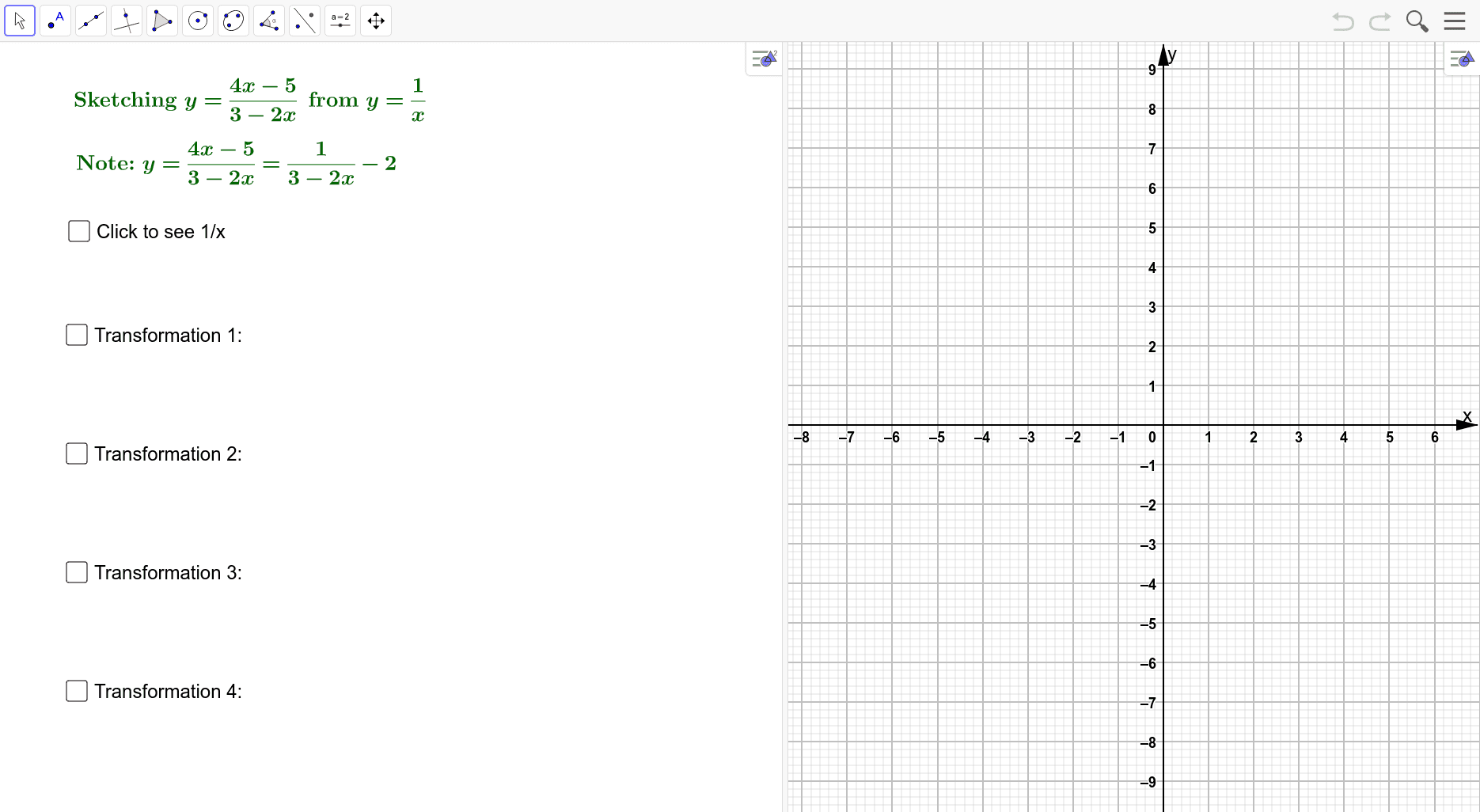This screenshot has height=812, width=1480.
Task: Click the search magnifier icon
Action: click(x=1417, y=21)
